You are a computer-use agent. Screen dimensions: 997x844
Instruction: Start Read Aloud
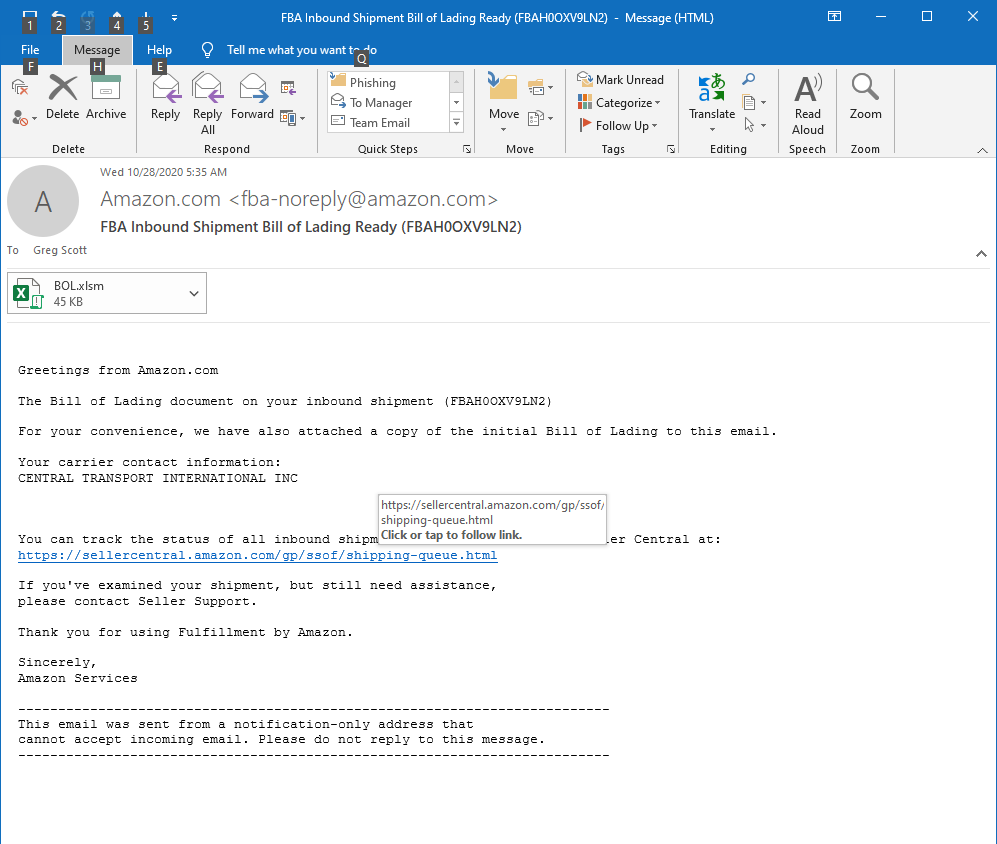[808, 104]
